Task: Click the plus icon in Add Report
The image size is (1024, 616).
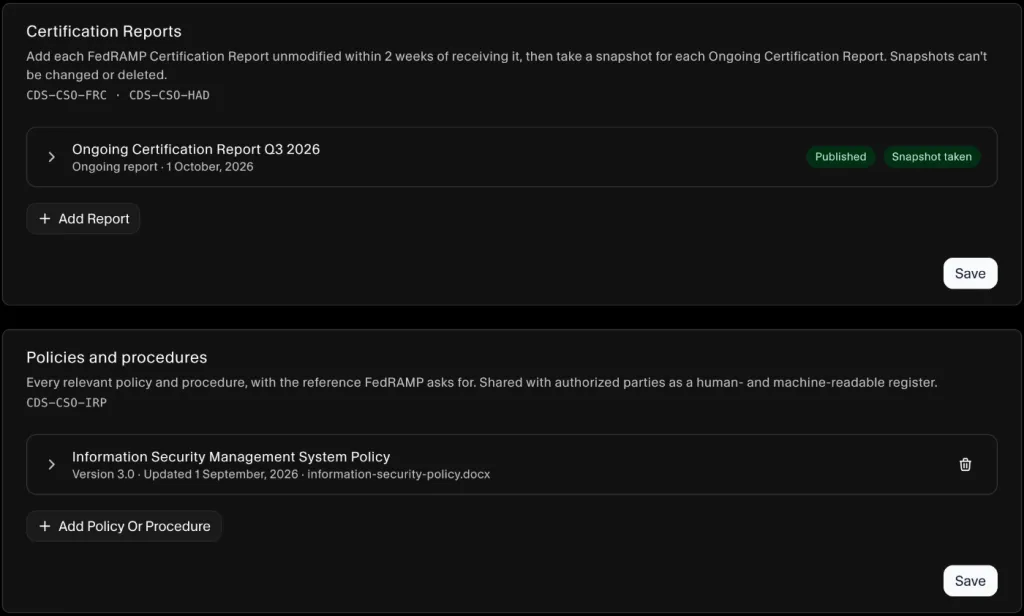Action: [44, 219]
